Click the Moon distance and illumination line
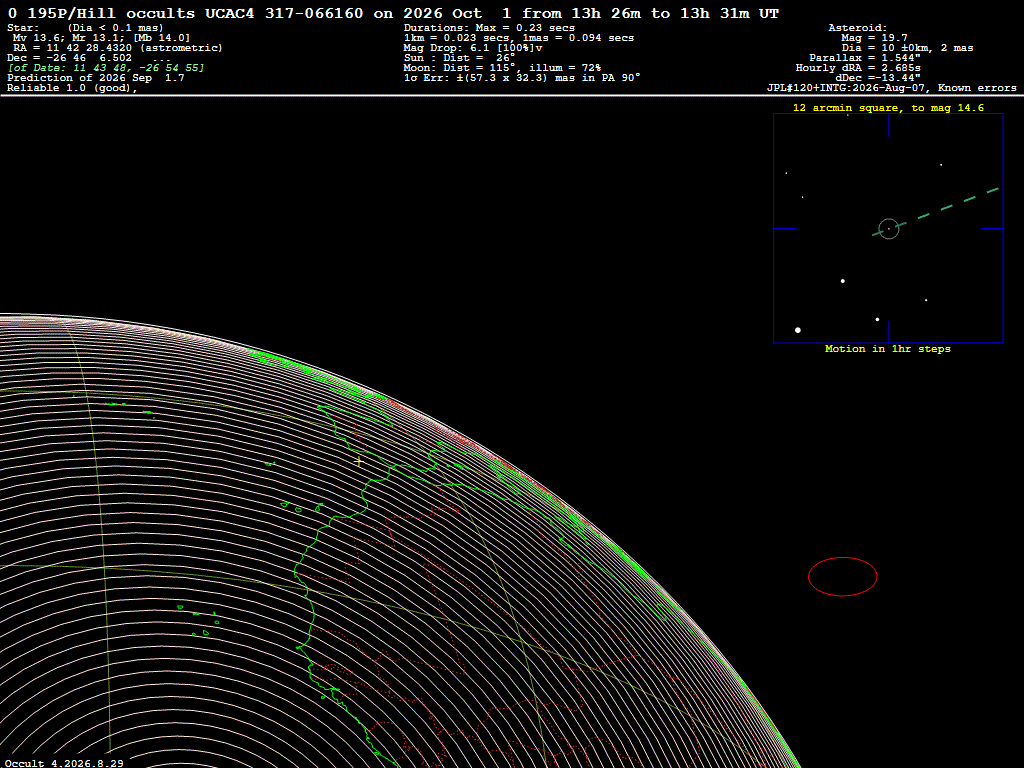Image resolution: width=1024 pixels, height=768 pixels. (x=502, y=68)
